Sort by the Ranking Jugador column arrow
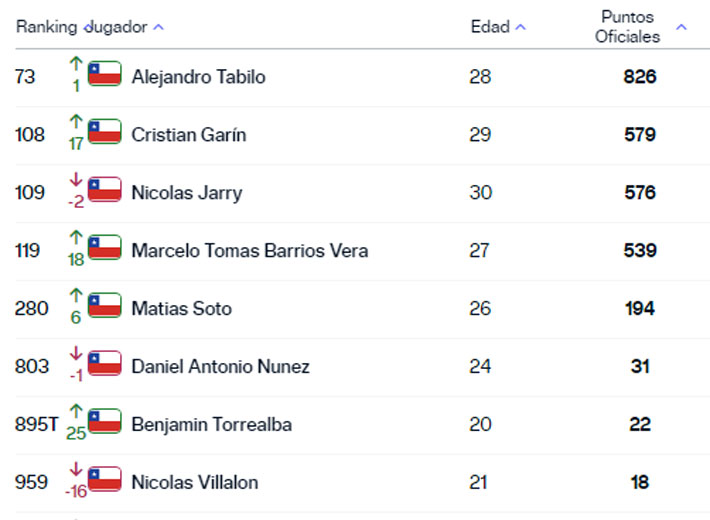 (x=159, y=27)
